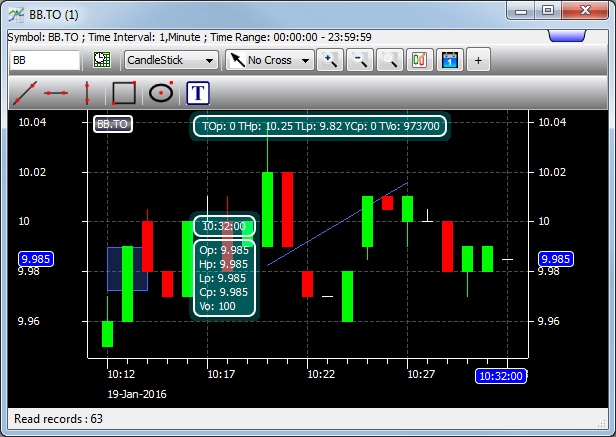
Task: Click the BB symbol input field
Action: pos(44,60)
